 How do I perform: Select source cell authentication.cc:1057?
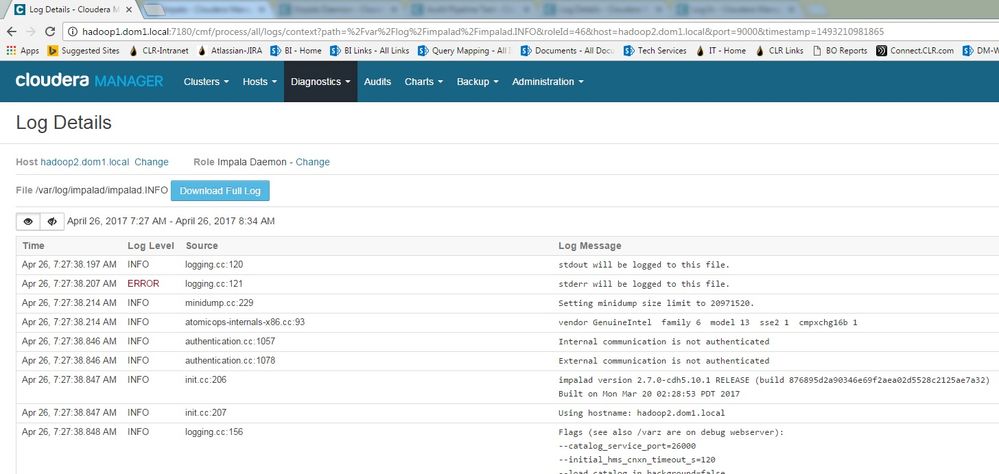(x=230, y=341)
